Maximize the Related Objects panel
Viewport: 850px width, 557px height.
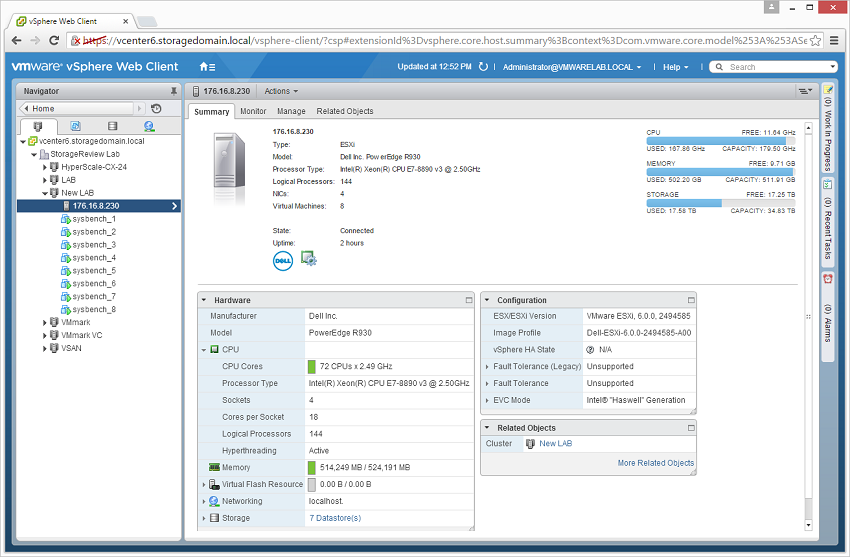(x=691, y=428)
